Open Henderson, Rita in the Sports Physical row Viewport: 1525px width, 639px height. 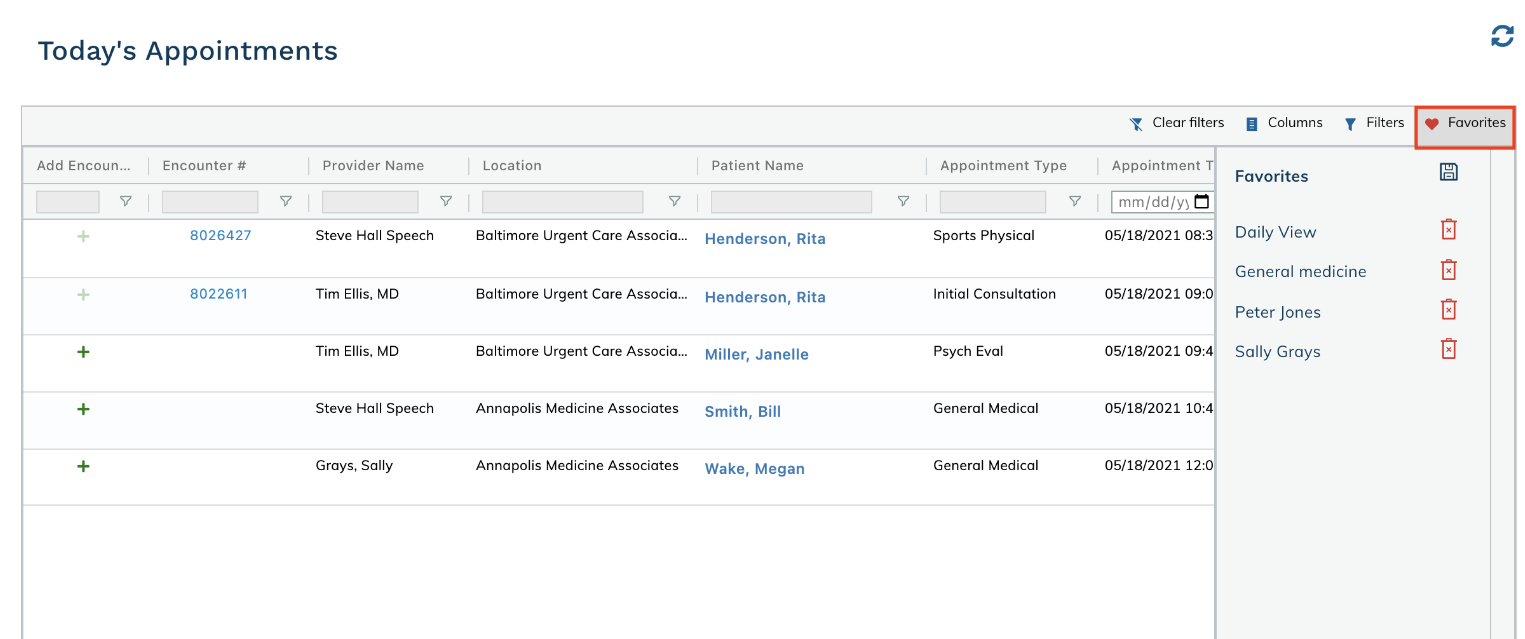coord(765,239)
